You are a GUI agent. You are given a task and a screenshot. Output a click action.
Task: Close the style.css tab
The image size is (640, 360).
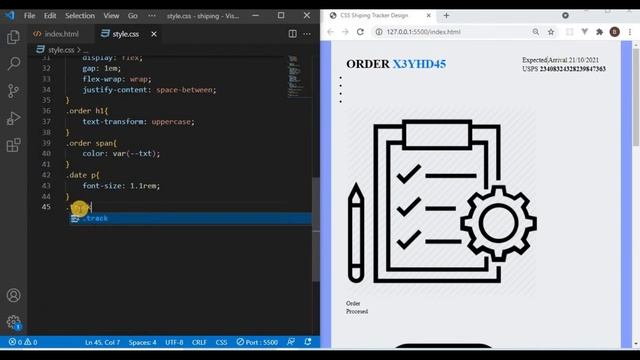point(154,34)
